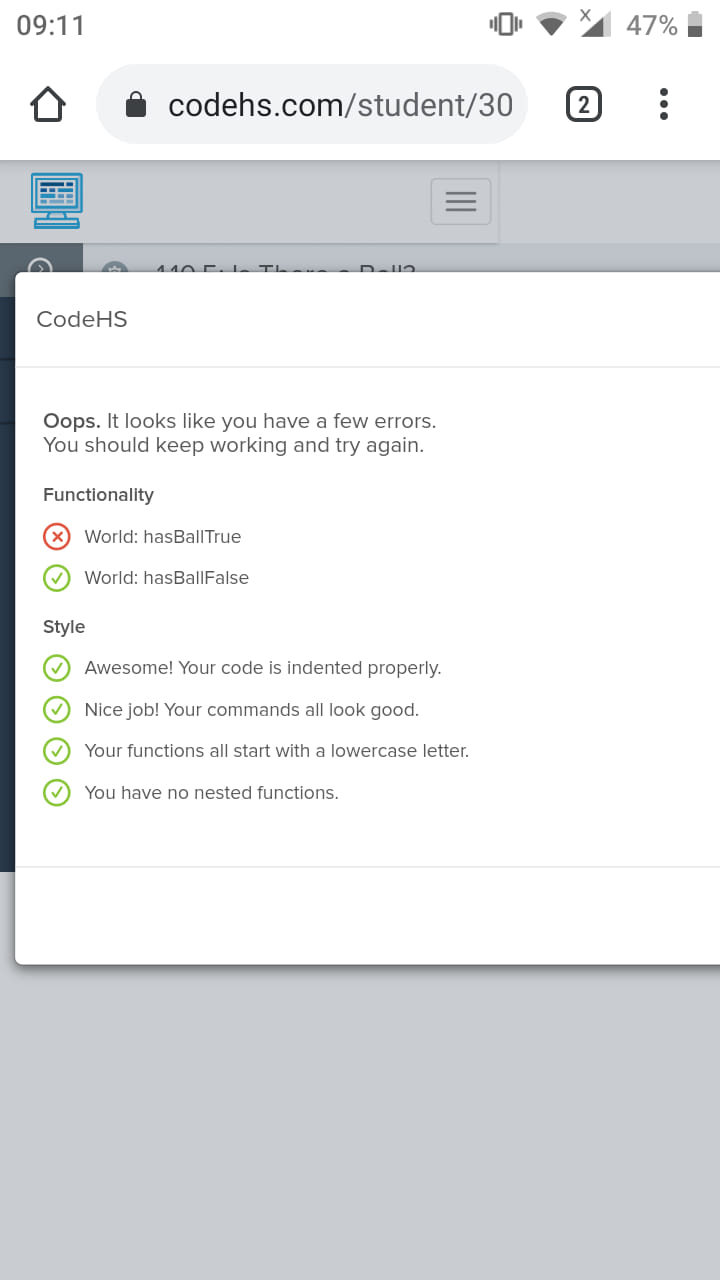Click the check icon for commands look good
Screen dimensions: 720x1280
57,710
